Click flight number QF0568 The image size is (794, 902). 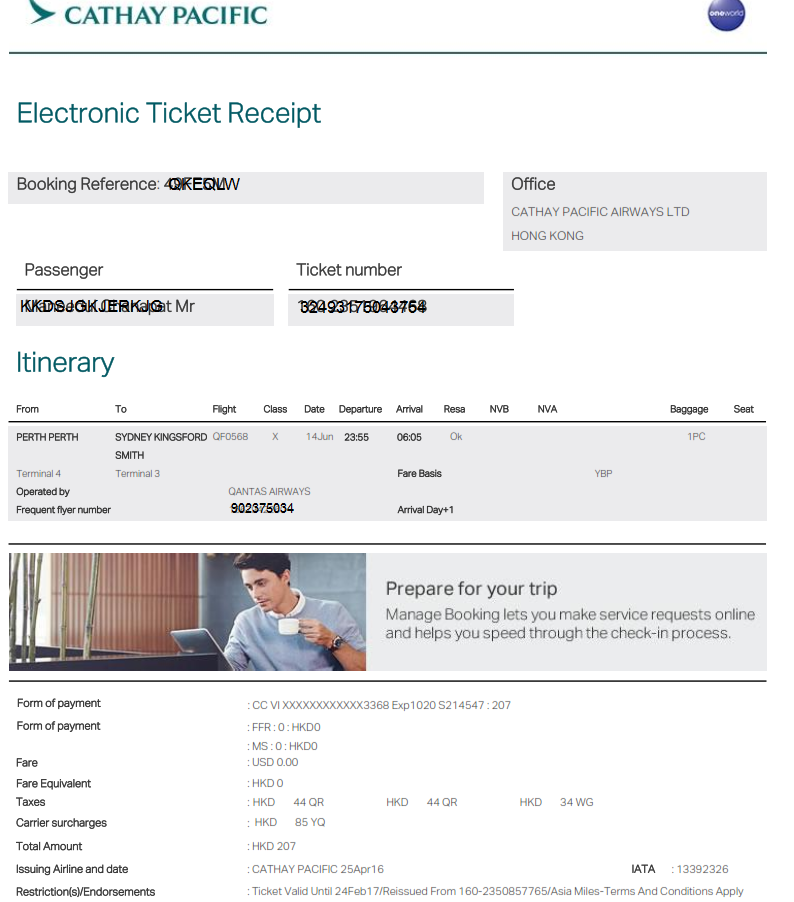[x=230, y=437]
